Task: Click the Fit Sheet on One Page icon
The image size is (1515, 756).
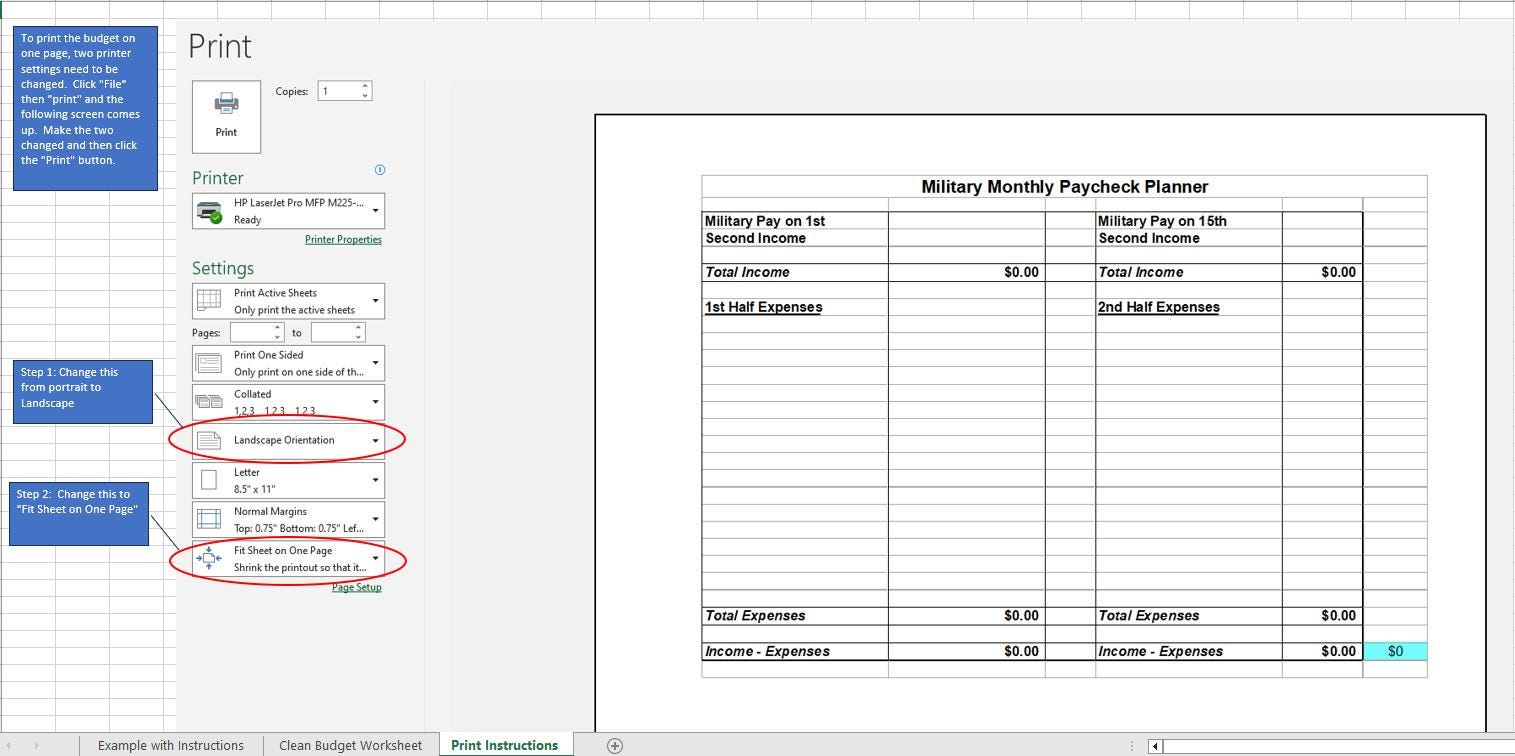Action: tap(208, 558)
